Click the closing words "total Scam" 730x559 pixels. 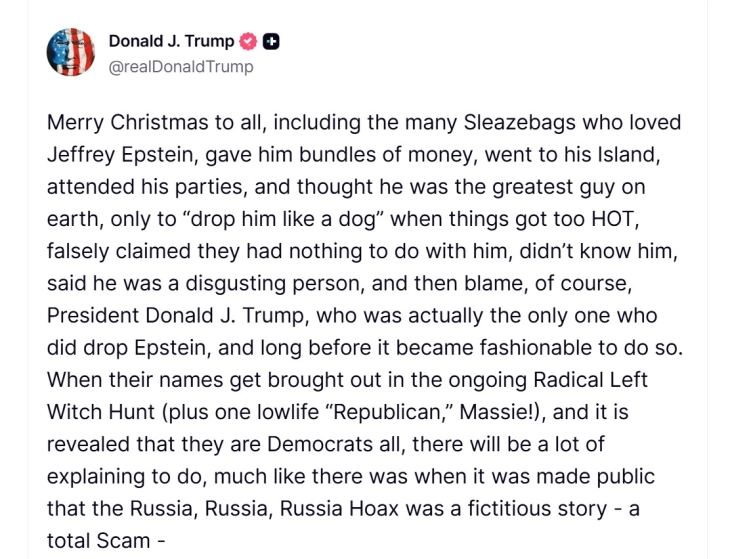tap(98, 540)
